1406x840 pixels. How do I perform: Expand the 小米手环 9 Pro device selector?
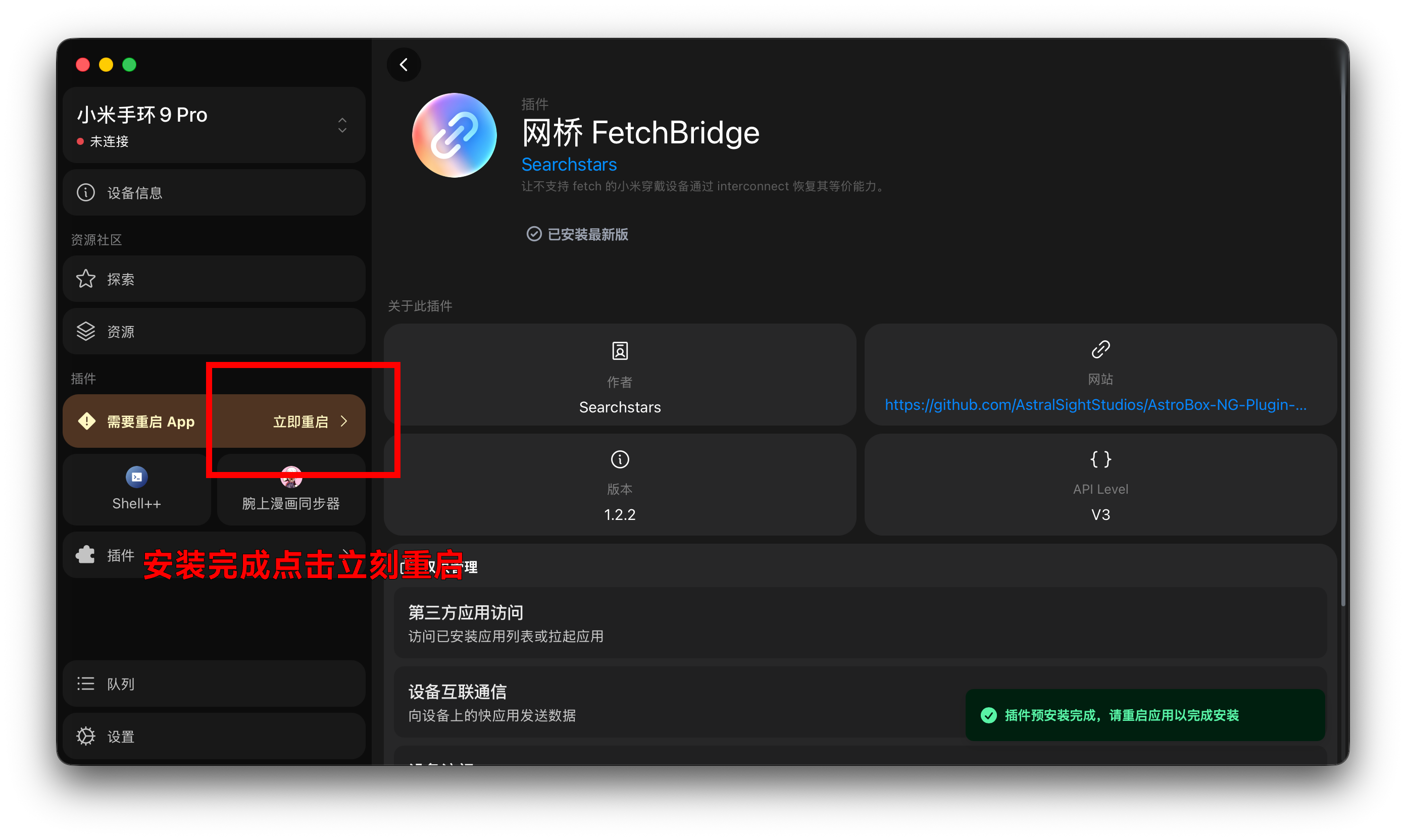point(214,125)
